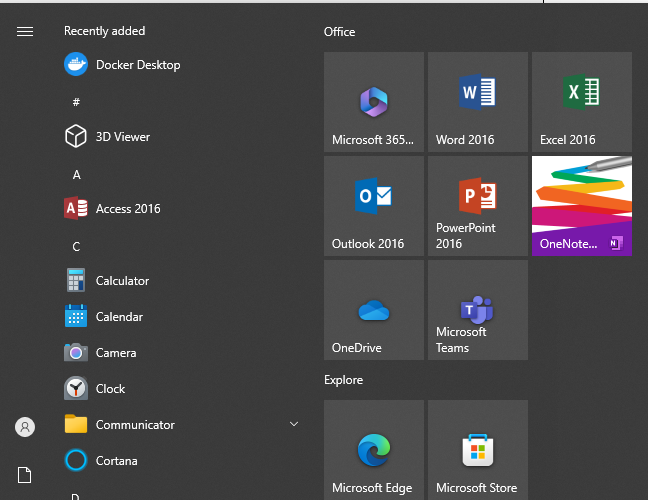The width and height of the screenshot is (648, 500).
Task: Open the PowerPoint 2016 tile
Action: 478,206
